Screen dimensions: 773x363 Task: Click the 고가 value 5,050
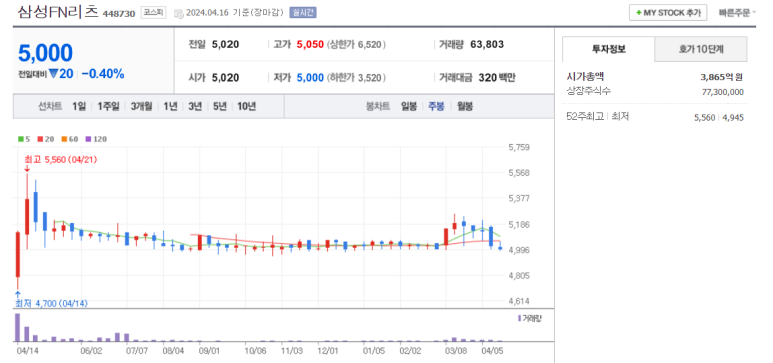310,45
